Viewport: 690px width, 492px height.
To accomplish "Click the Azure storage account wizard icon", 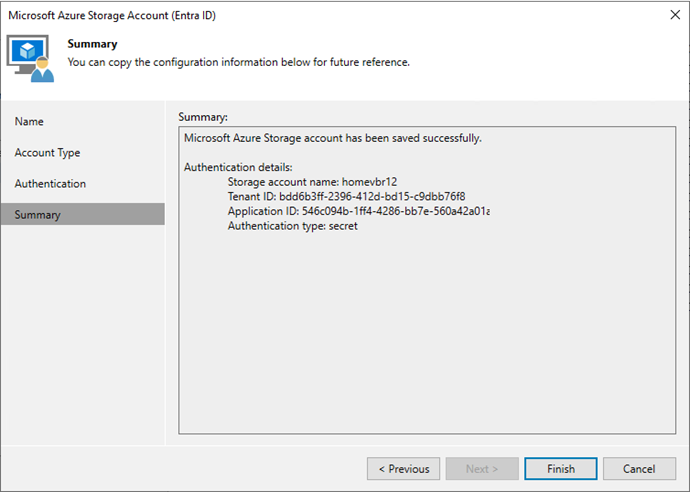I will 30,59.
